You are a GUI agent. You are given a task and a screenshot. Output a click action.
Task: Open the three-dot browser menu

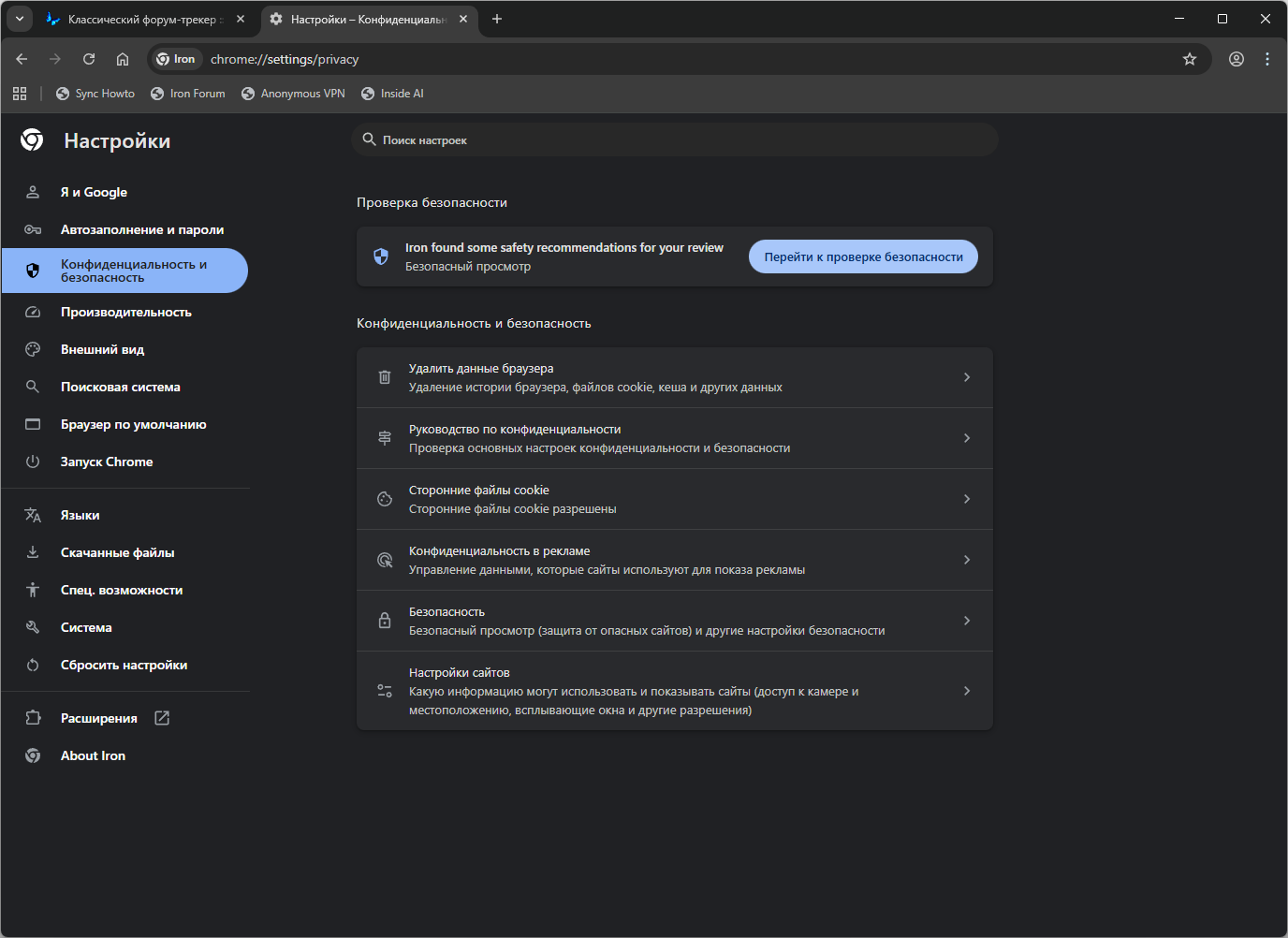pyautogui.click(x=1267, y=59)
